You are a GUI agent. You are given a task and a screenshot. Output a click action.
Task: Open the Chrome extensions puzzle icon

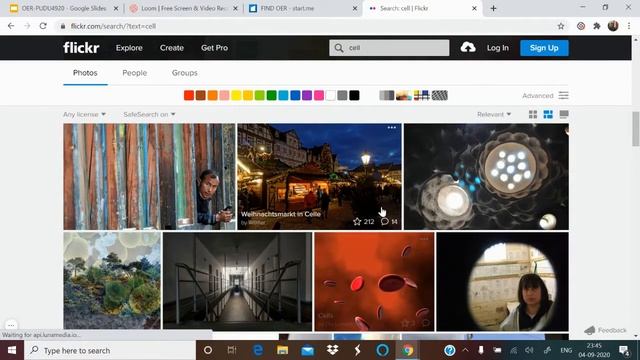pos(597,26)
